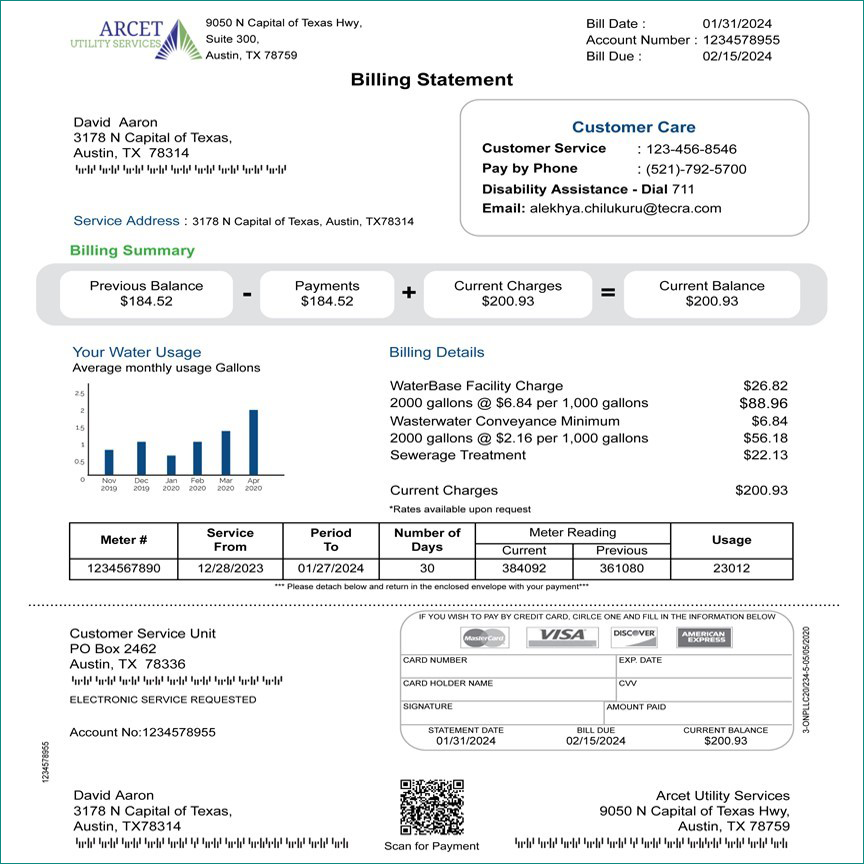864x864 pixels.
Task: Click the $88.96 charge amount
Action: point(763,403)
